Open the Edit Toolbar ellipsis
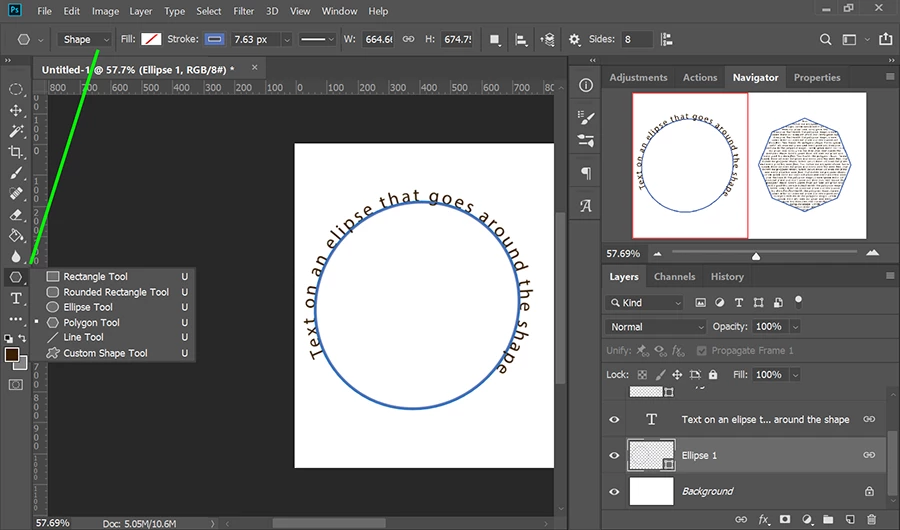The width and height of the screenshot is (900, 530). (16, 319)
